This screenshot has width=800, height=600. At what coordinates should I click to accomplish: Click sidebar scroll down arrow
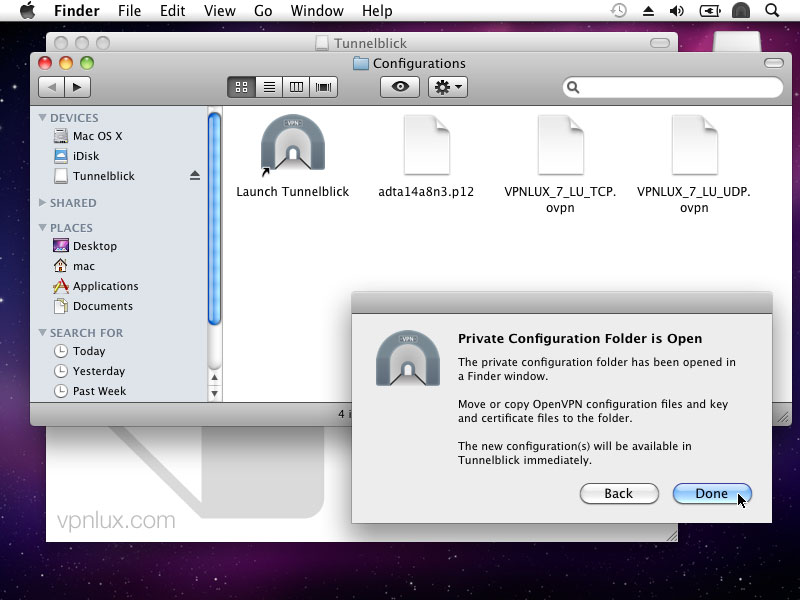point(214,393)
